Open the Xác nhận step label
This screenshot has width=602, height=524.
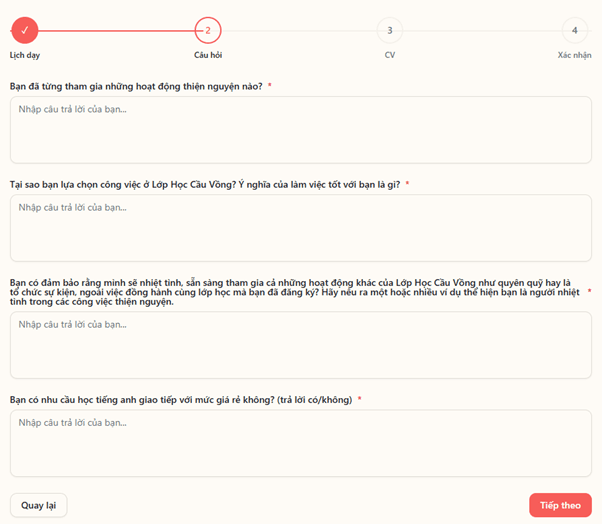click(574, 55)
